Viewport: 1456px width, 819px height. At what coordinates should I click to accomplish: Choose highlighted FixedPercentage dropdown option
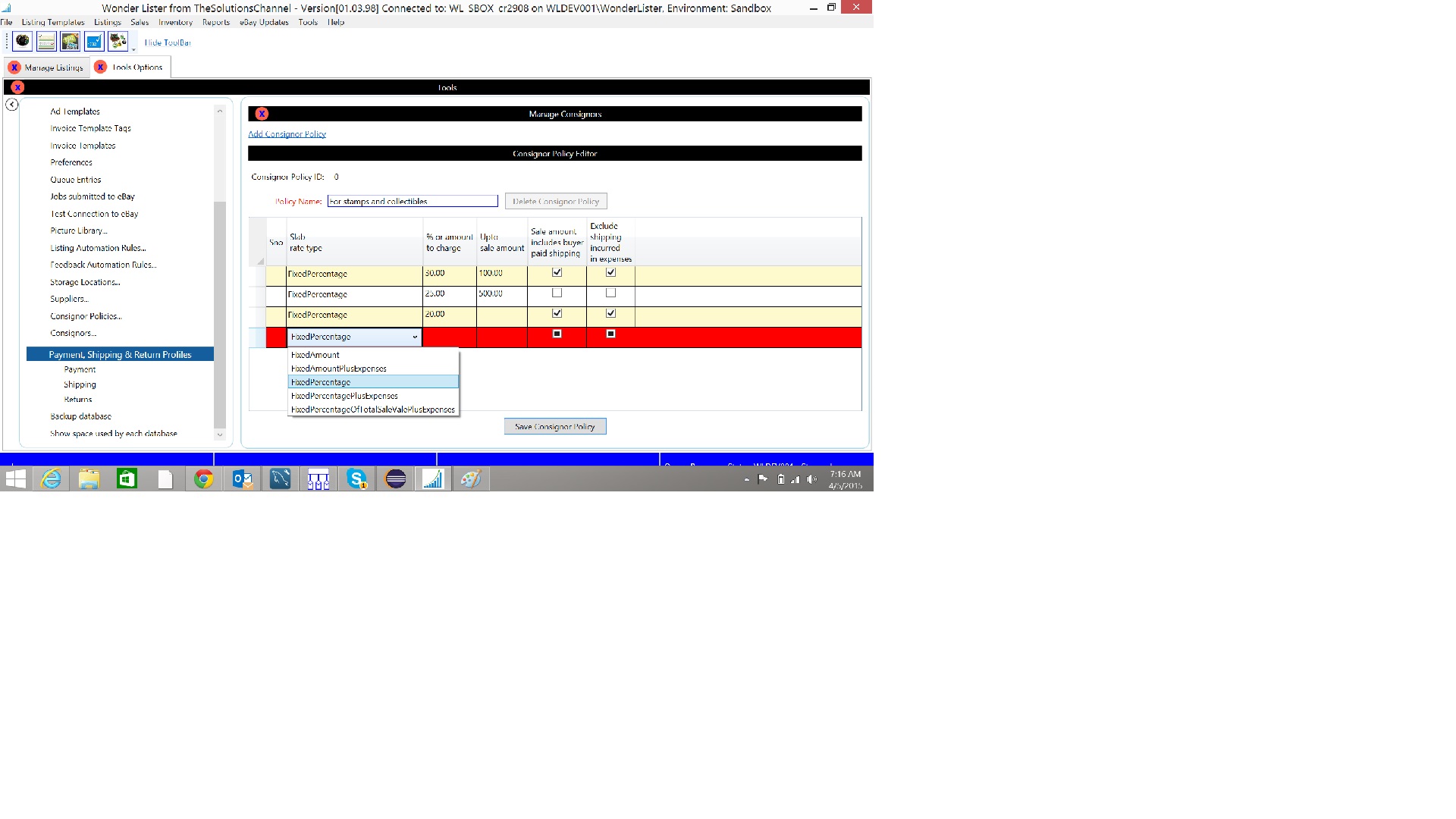[373, 382]
